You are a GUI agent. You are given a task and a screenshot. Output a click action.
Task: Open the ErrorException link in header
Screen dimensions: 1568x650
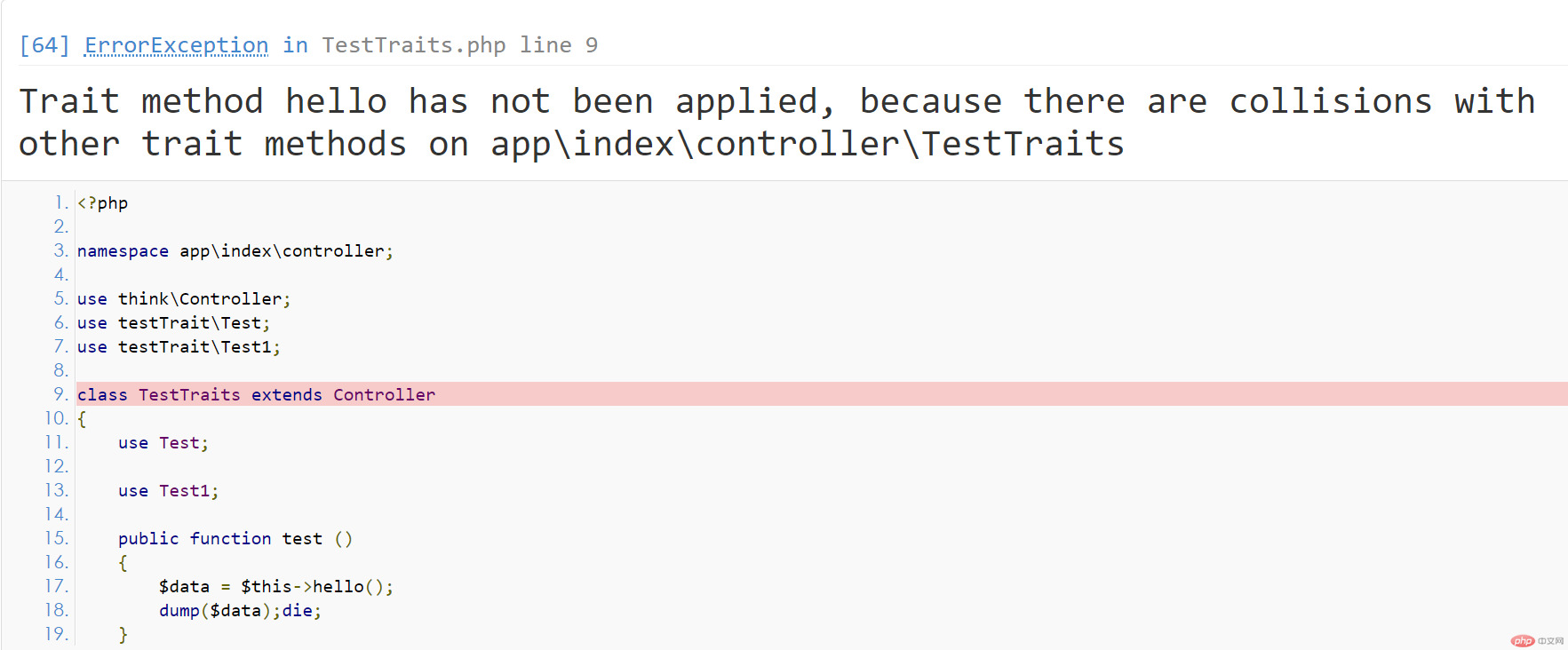pyautogui.click(x=176, y=45)
